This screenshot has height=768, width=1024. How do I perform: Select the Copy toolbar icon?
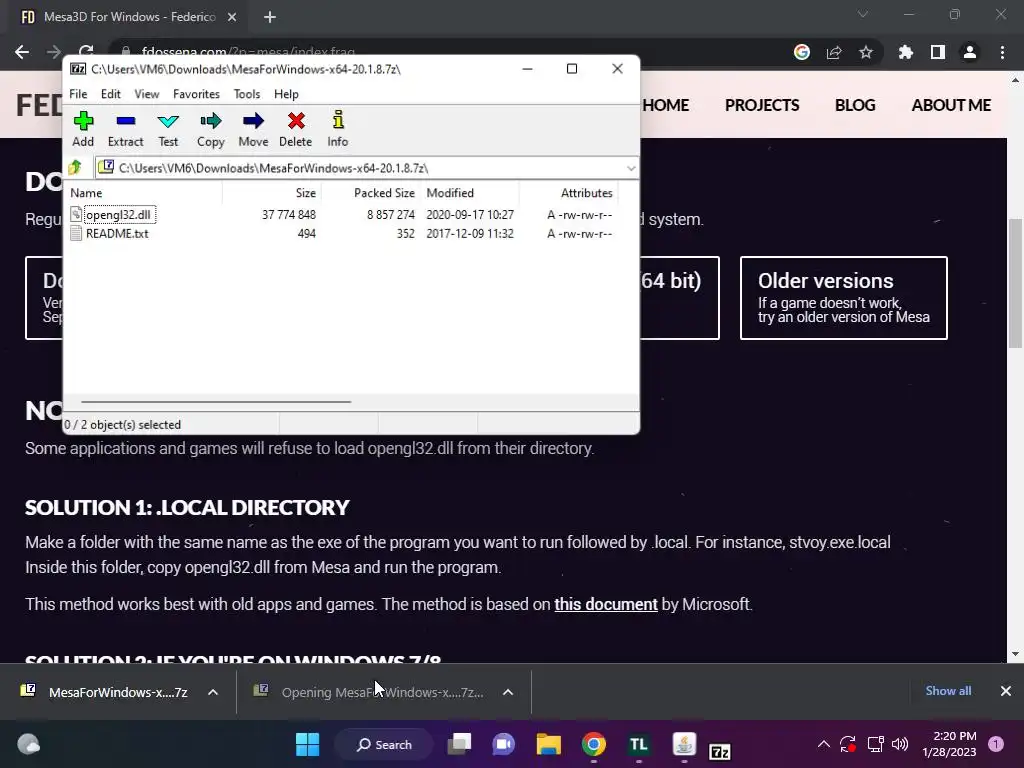(x=210, y=129)
